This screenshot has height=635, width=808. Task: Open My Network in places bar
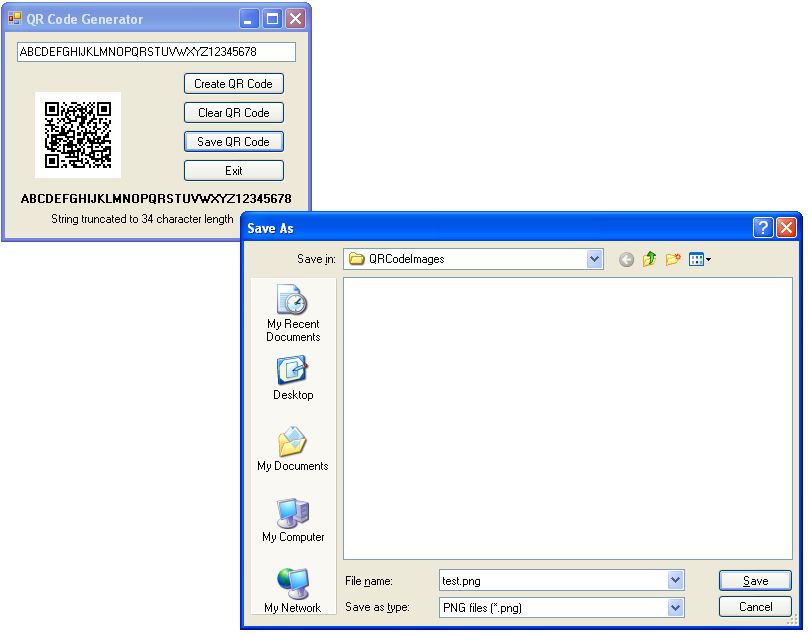[293, 590]
